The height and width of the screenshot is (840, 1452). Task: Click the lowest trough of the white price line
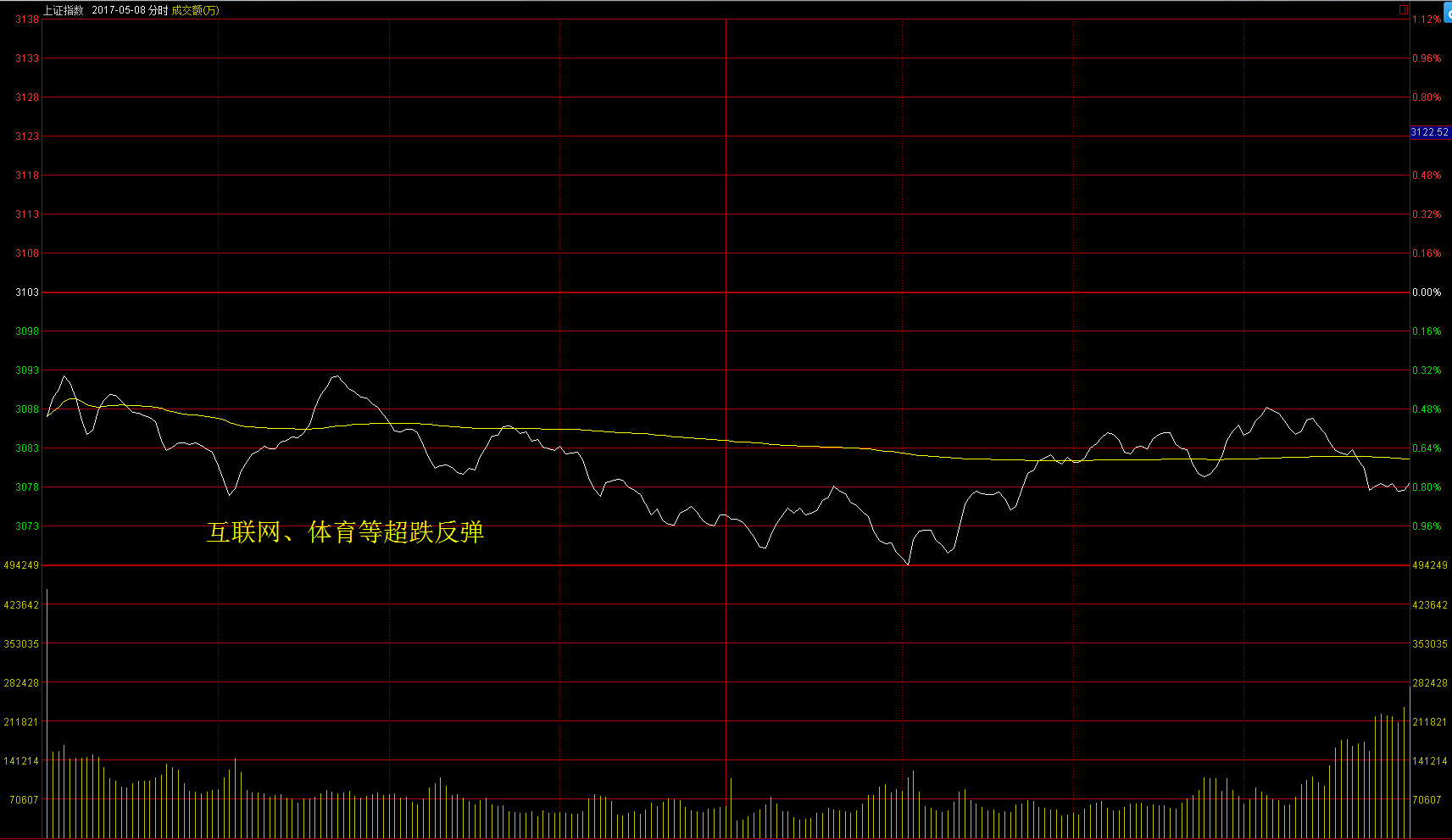pyautogui.click(x=909, y=564)
